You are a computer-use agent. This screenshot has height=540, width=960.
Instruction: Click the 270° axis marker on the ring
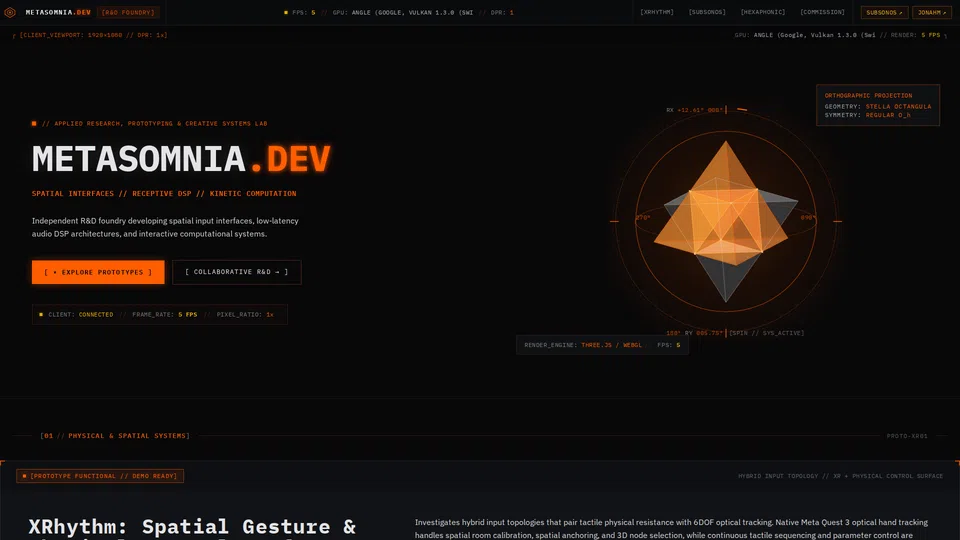tap(643, 217)
